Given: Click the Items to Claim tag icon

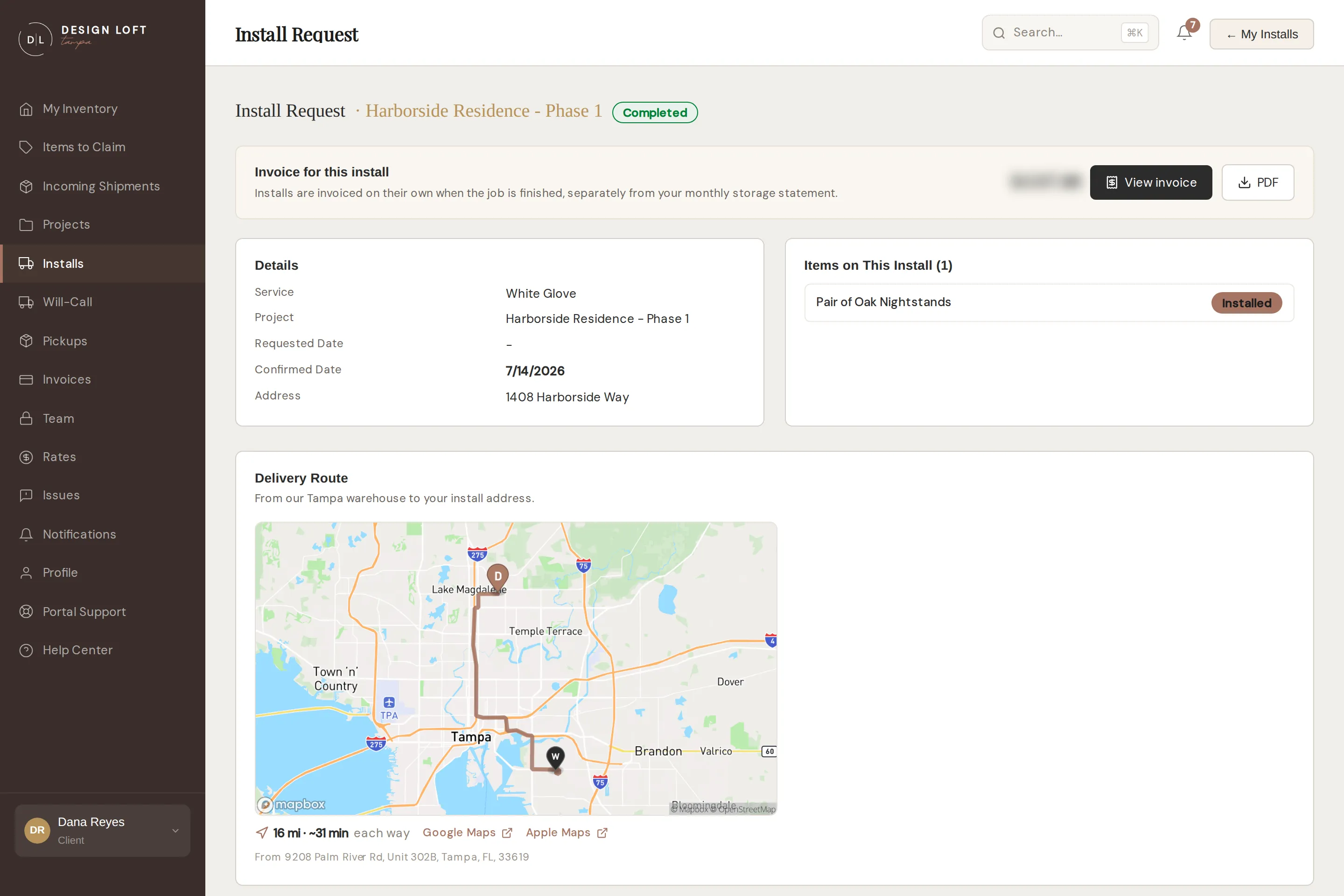Looking at the screenshot, I should [x=26, y=147].
